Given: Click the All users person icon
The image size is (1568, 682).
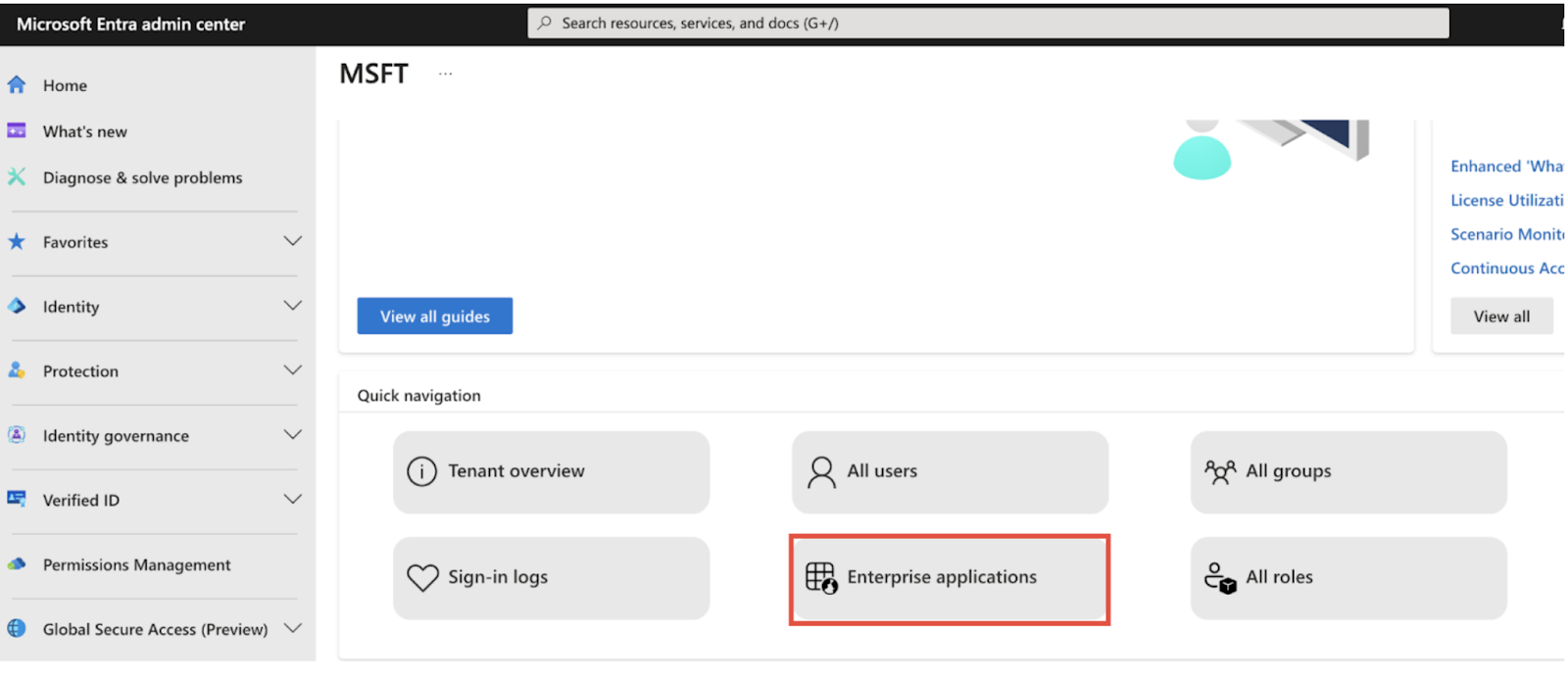Looking at the screenshot, I should (821, 472).
